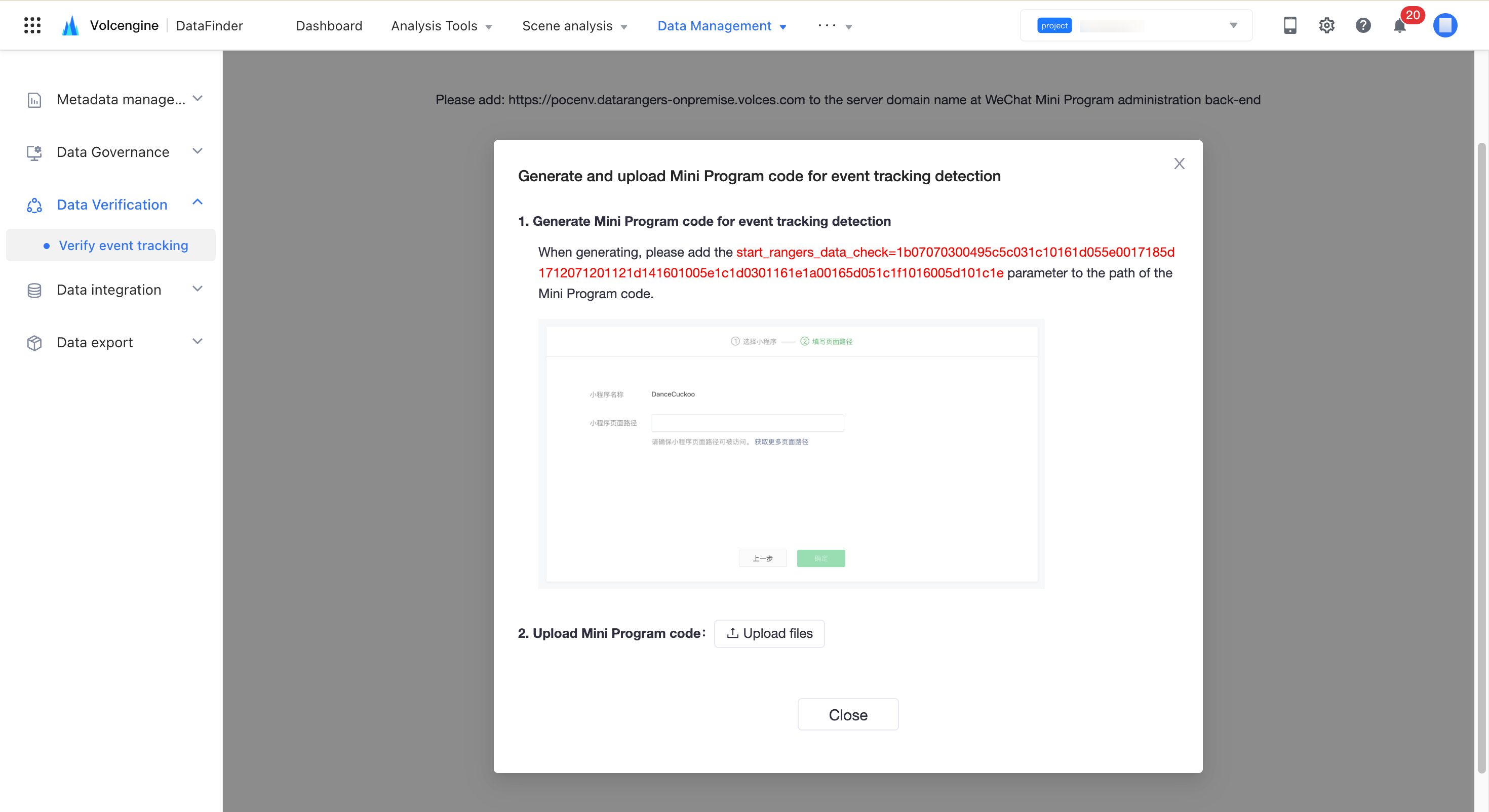
Task: Open the notification bell
Action: point(1399,27)
